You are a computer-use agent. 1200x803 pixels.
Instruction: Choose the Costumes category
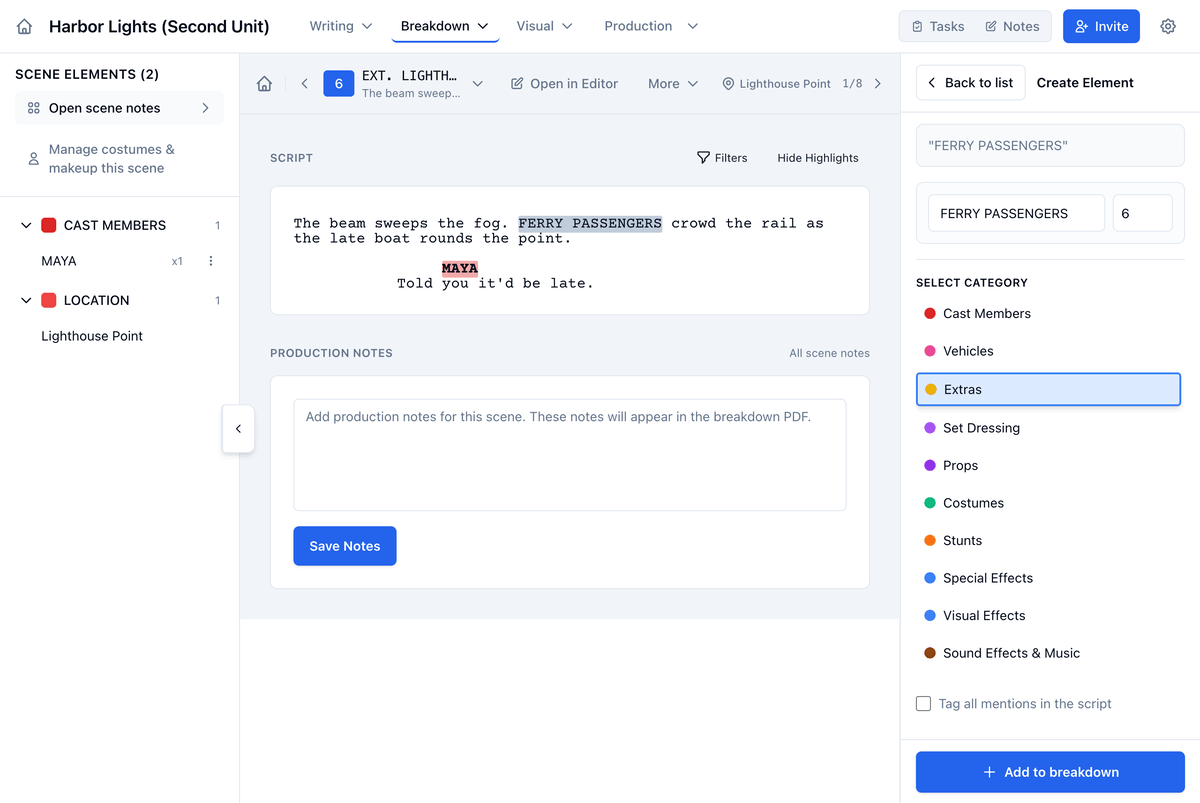[1050, 503]
